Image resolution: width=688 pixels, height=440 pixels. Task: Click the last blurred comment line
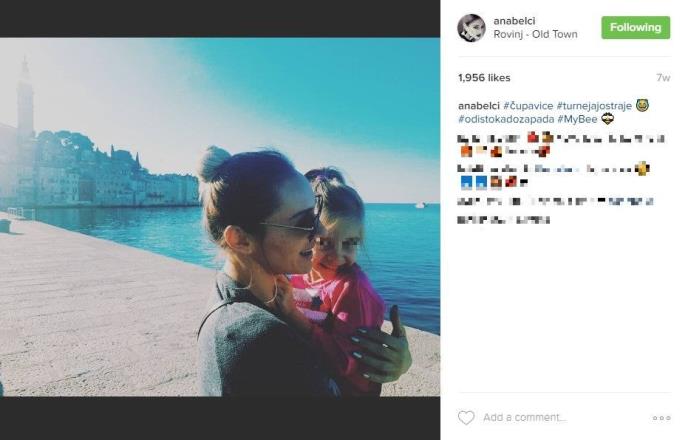click(x=503, y=219)
